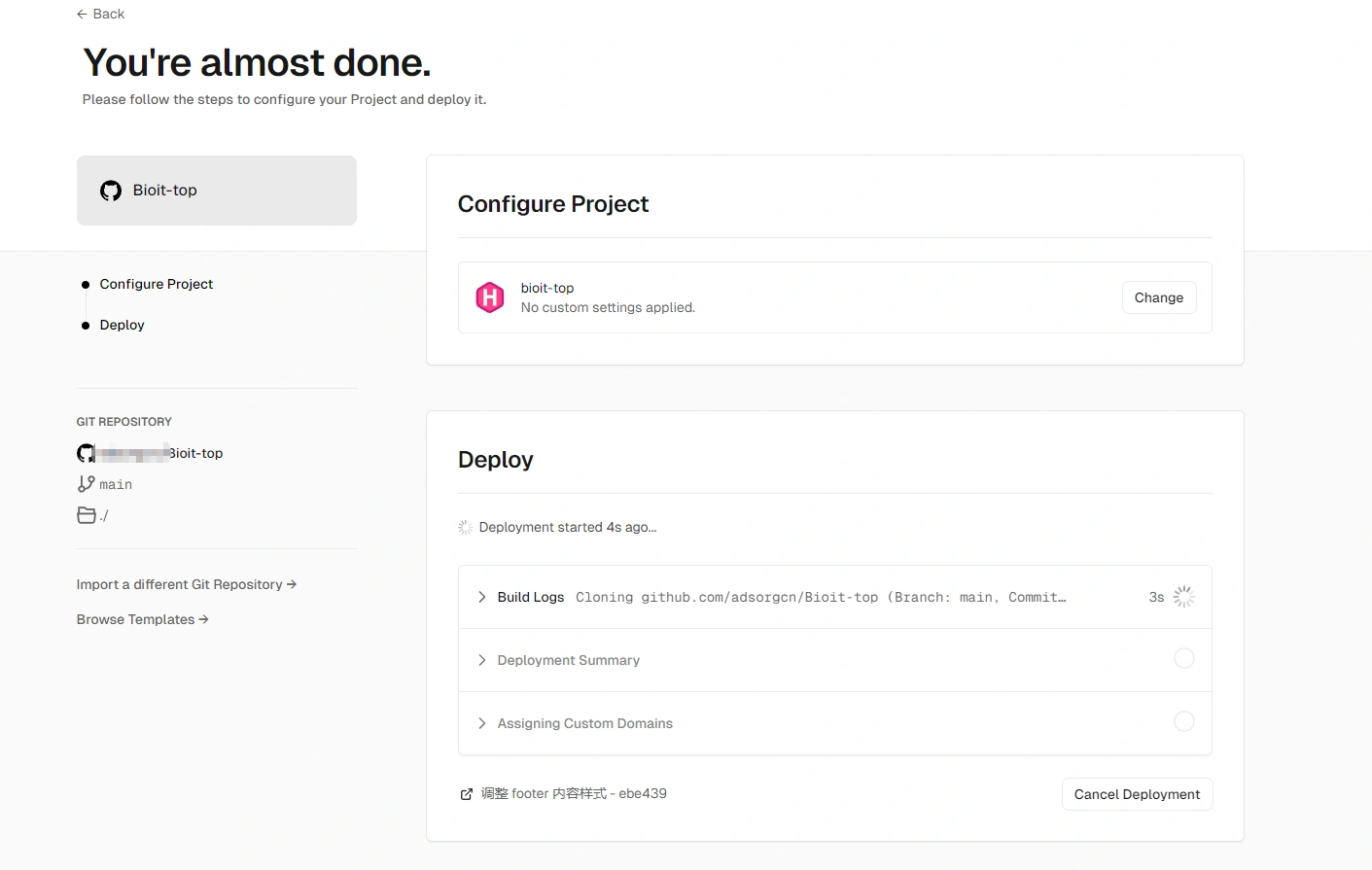
Task: Click the GitHub icon in Bioit-top card
Action: point(111,191)
